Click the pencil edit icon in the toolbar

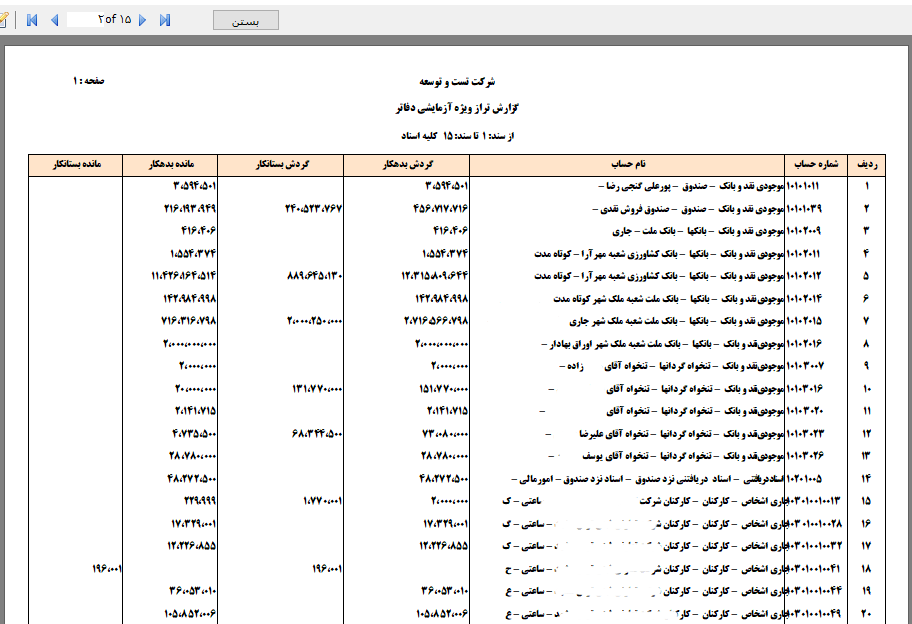click(4, 20)
